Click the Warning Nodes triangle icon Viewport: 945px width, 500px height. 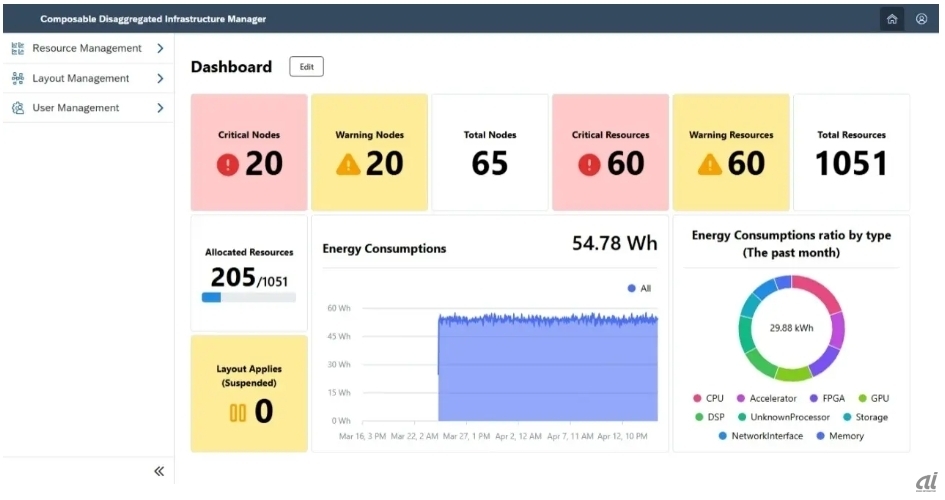[x=348, y=165]
